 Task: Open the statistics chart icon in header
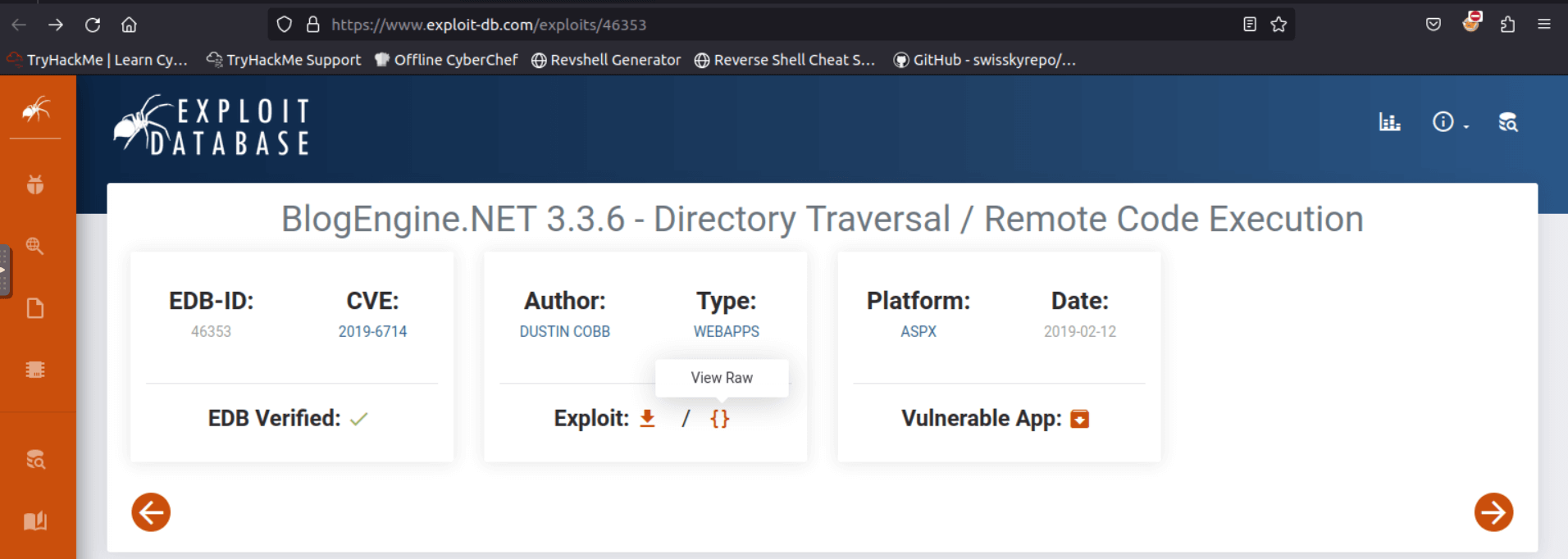point(1389,122)
